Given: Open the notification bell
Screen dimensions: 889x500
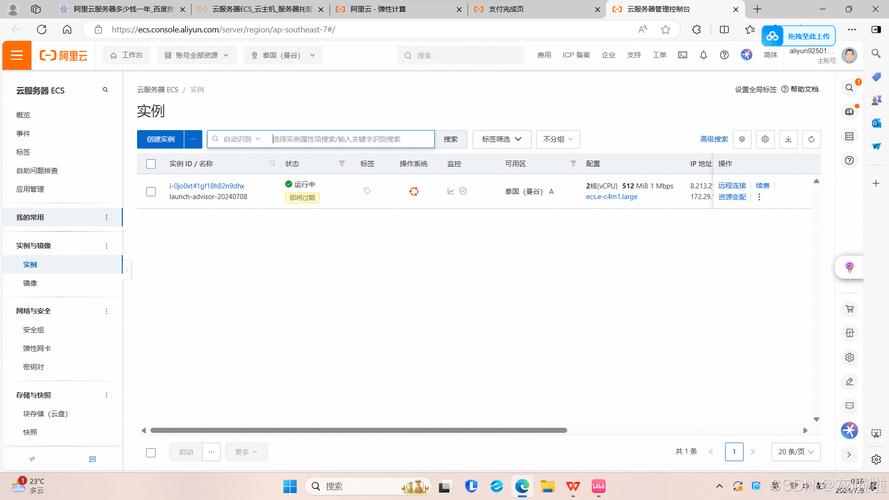Looking at the screenshot, I should 703,55.
